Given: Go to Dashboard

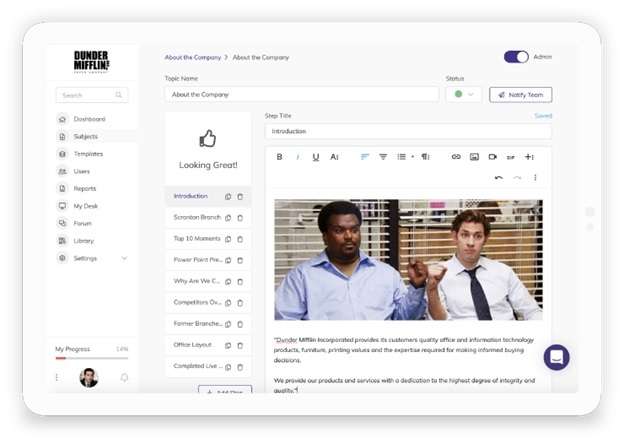Looking at the screenshot, I should click(x=90, y=119).
